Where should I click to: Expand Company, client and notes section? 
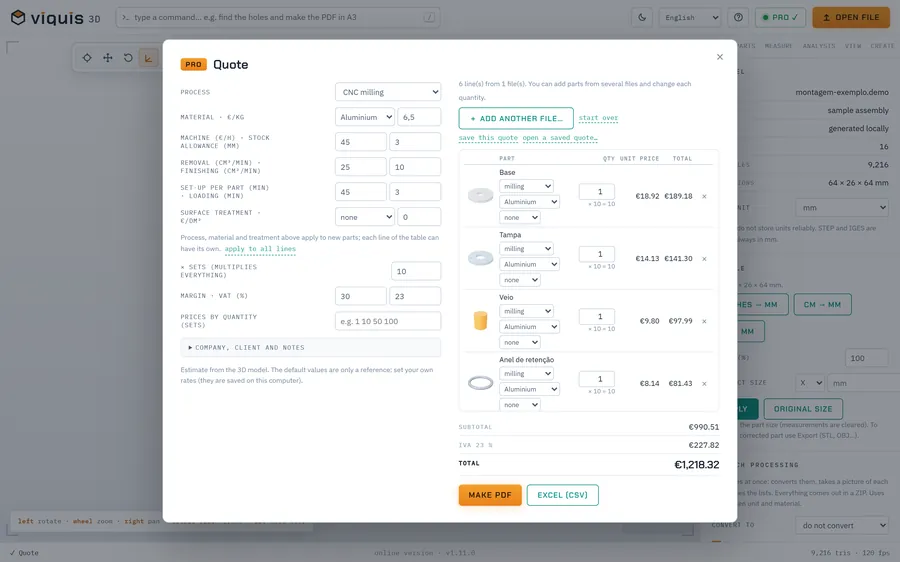coord(311,347)
